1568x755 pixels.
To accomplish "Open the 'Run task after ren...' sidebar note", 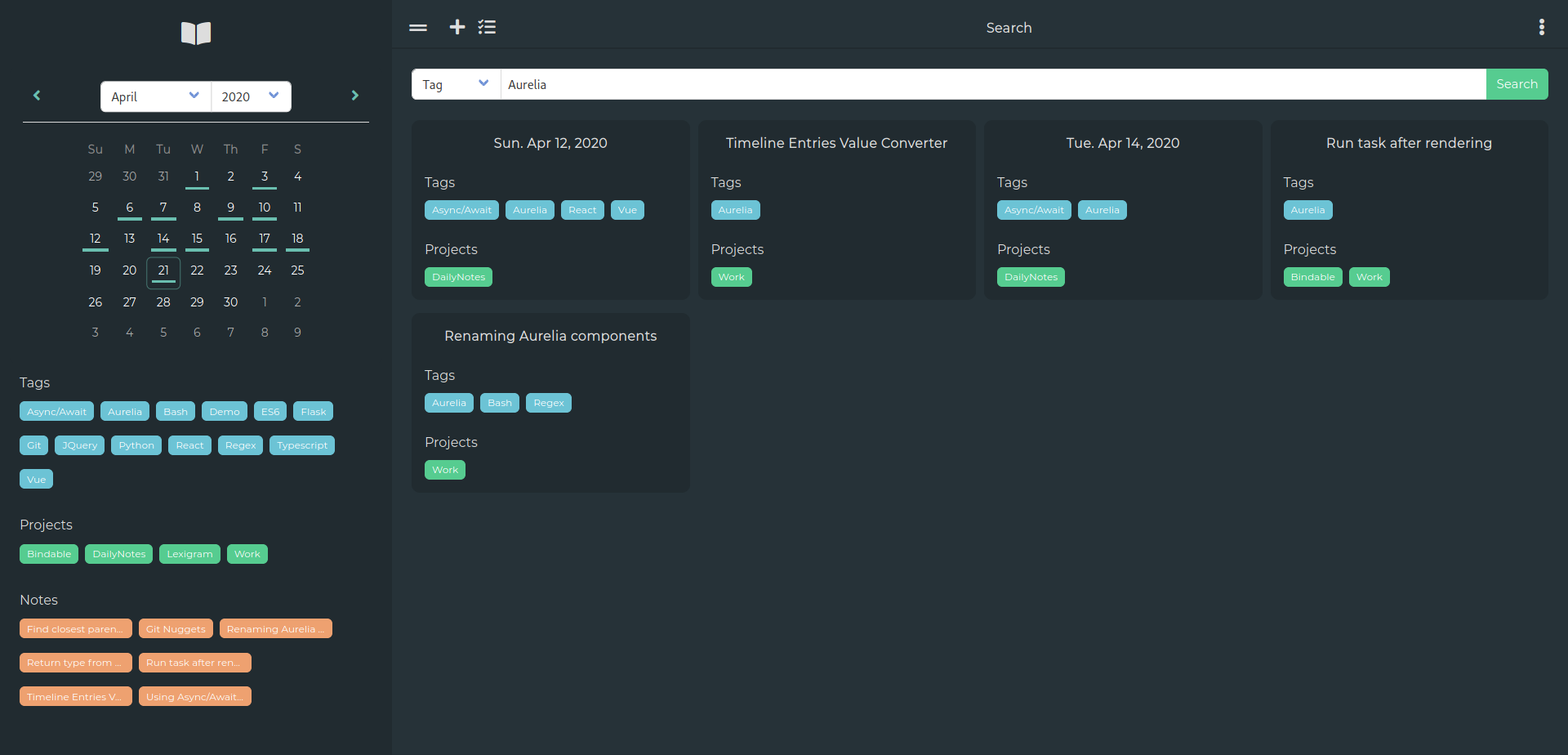I will point(195,663).
